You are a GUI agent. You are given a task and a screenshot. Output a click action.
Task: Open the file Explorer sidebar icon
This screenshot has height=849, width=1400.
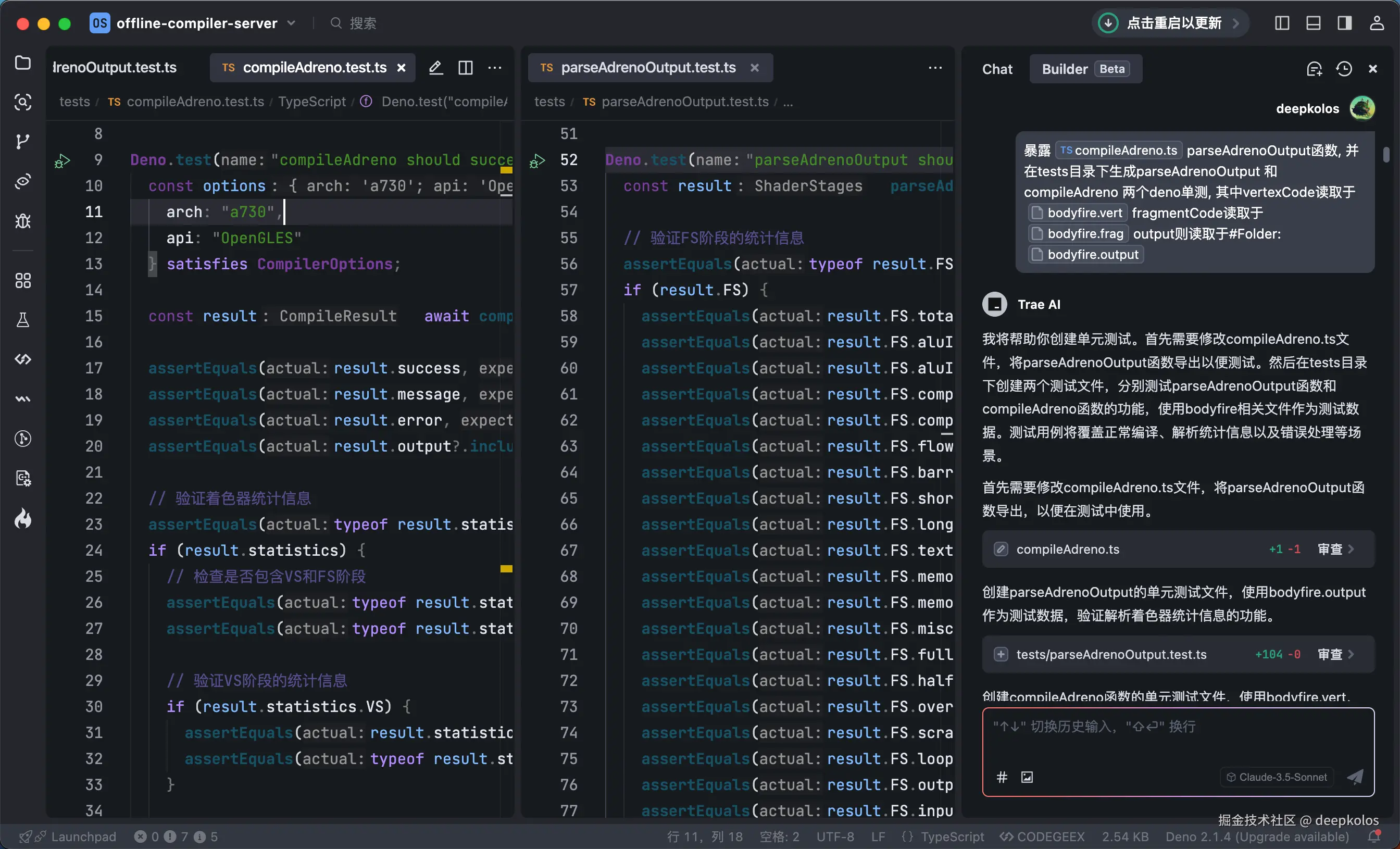(x=23, y=63)
